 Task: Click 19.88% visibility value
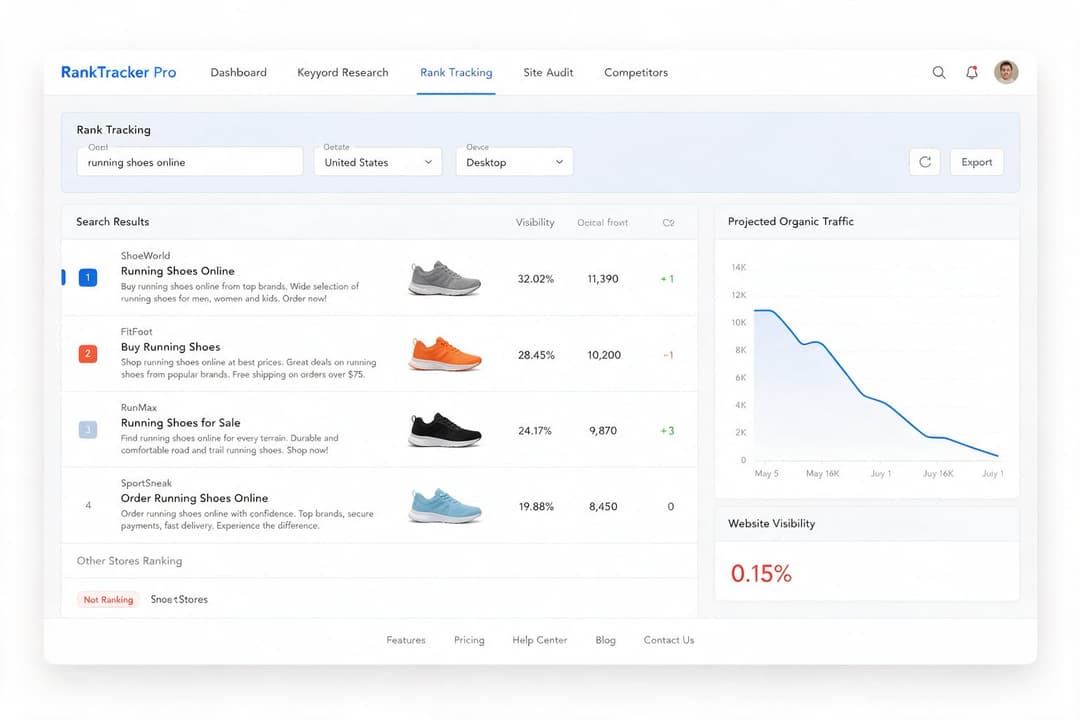pyautogui.click(x=536, y=506)
